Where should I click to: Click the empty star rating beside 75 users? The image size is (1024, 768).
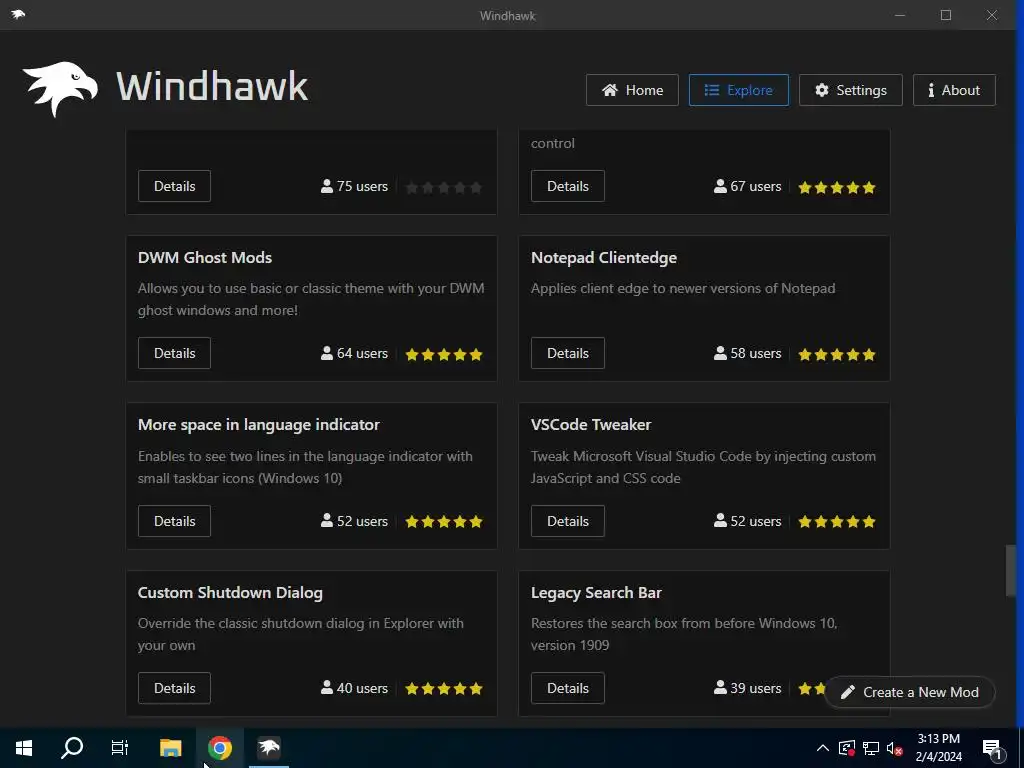tap(443, 188)
